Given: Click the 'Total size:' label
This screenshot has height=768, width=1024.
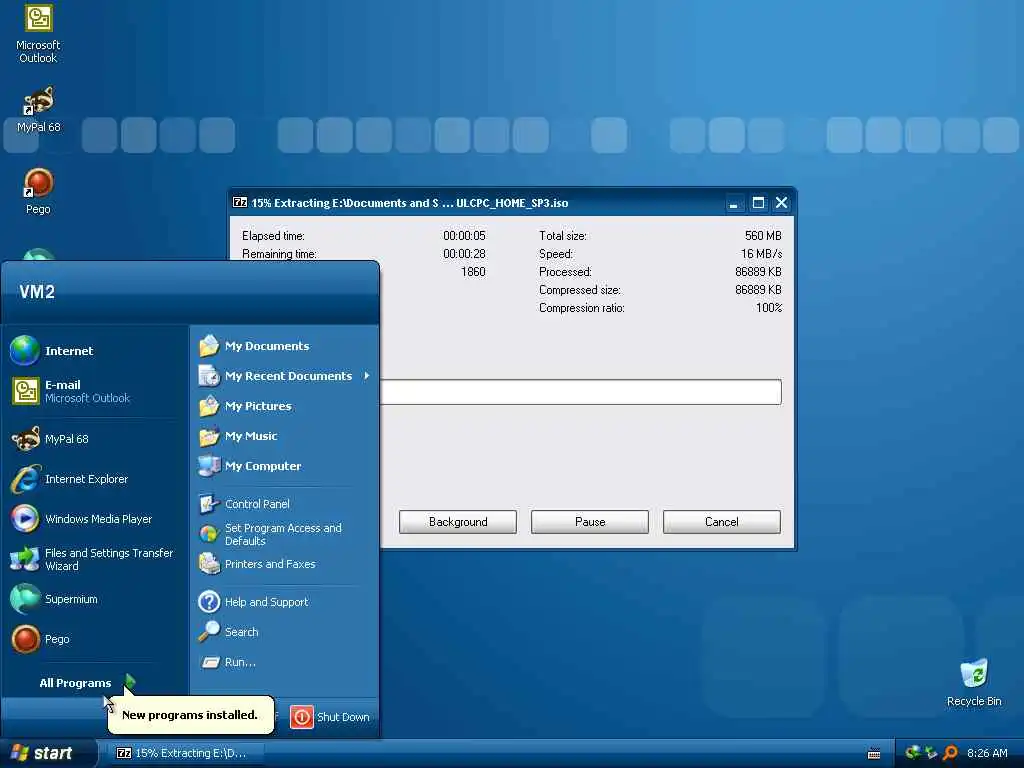Looking at the screenshot, I should click(x=562, y=236).
